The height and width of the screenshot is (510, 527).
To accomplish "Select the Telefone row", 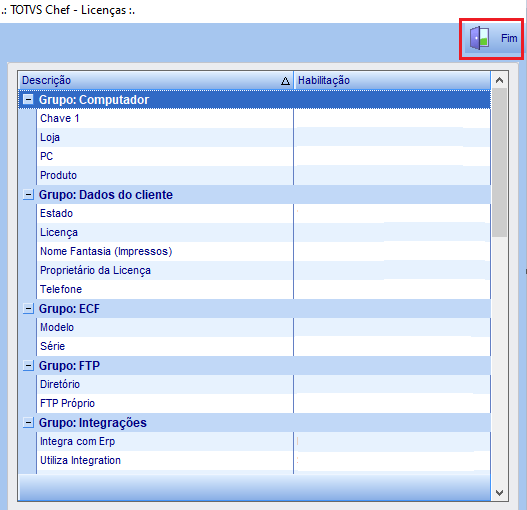I will [264, 289].
